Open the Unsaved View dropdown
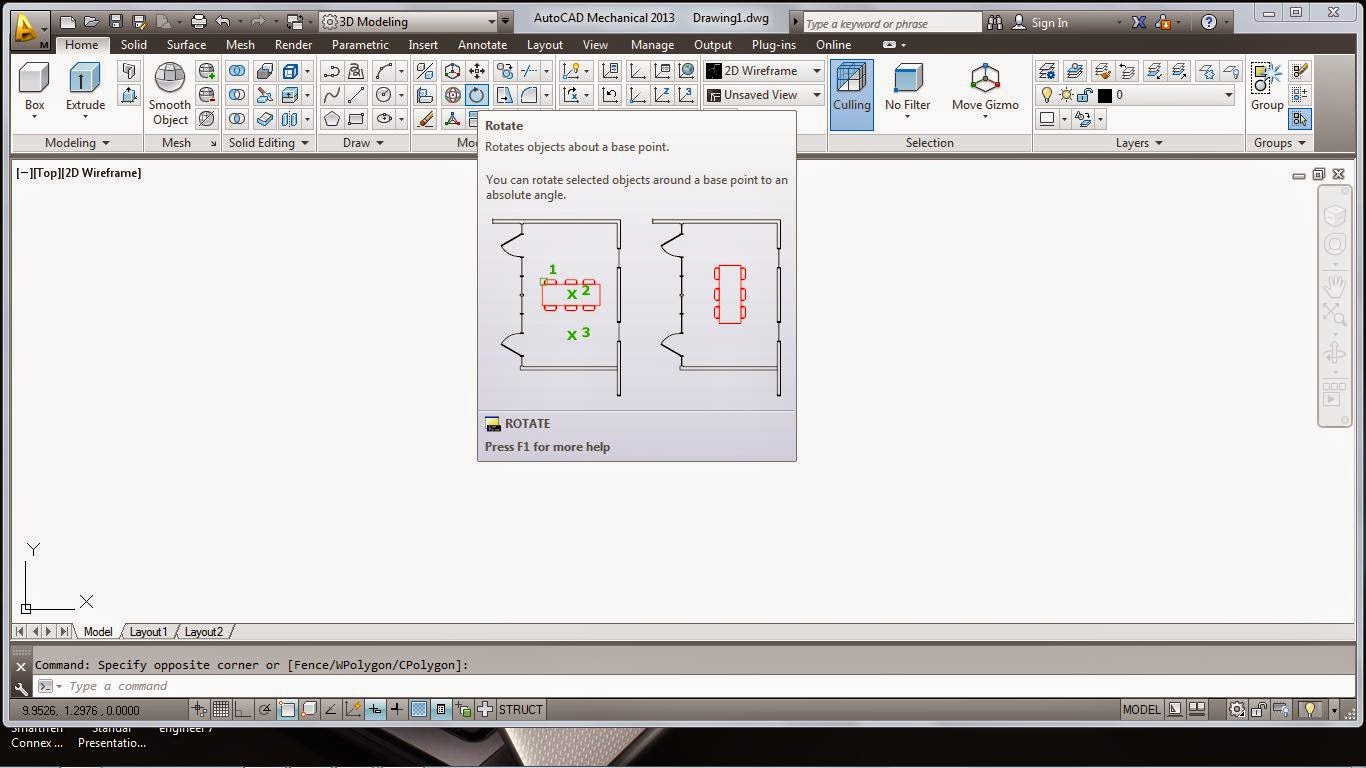Viewport: 1366px width, 768px height. [764, 95]
